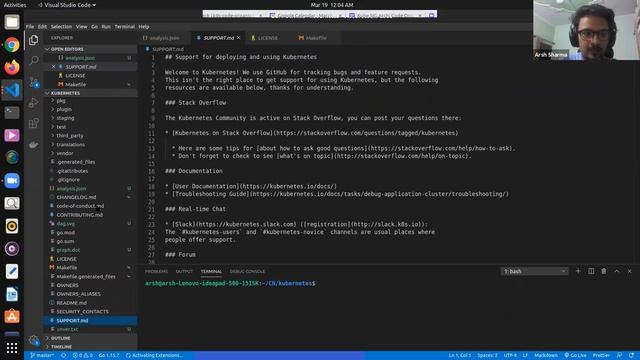Switch to the Makefile editor tab
This screenshot has height=360, width=640.
pos(316,38)
